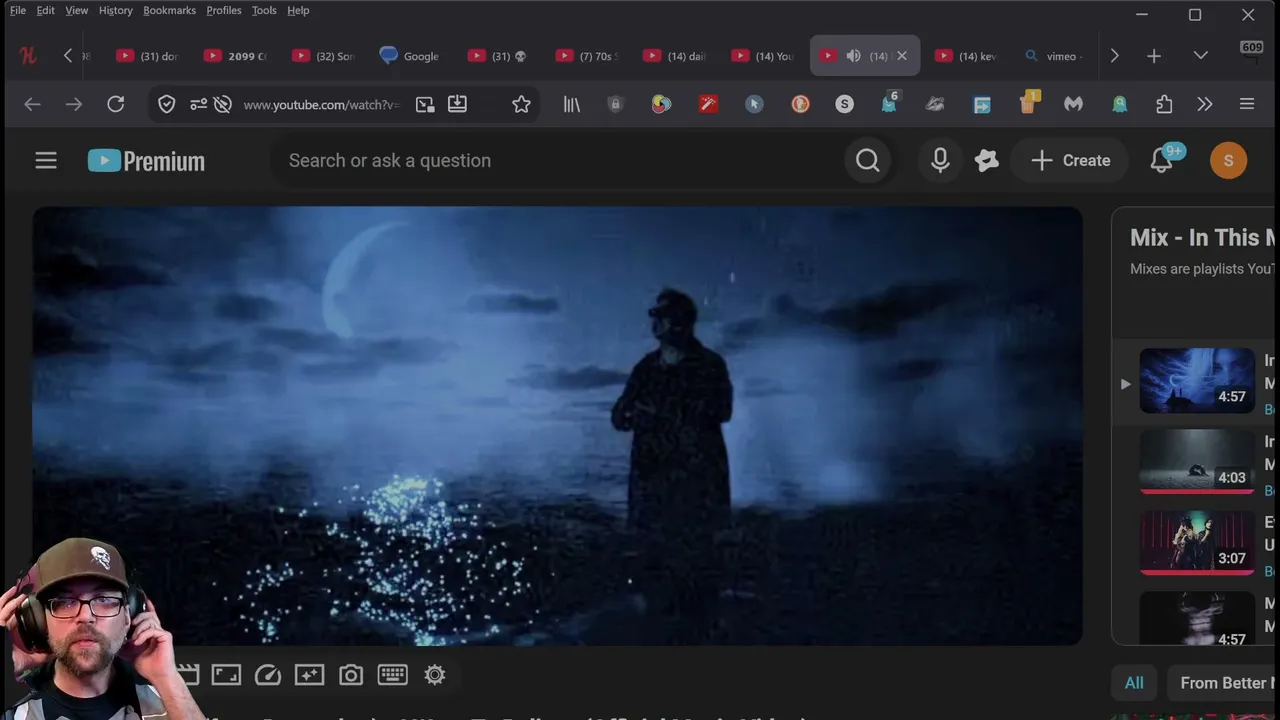Click the sparkle filters icon below video
The height and width of the screenshot is (720, 1280).
pyautogui.click(x=309, y=675)
